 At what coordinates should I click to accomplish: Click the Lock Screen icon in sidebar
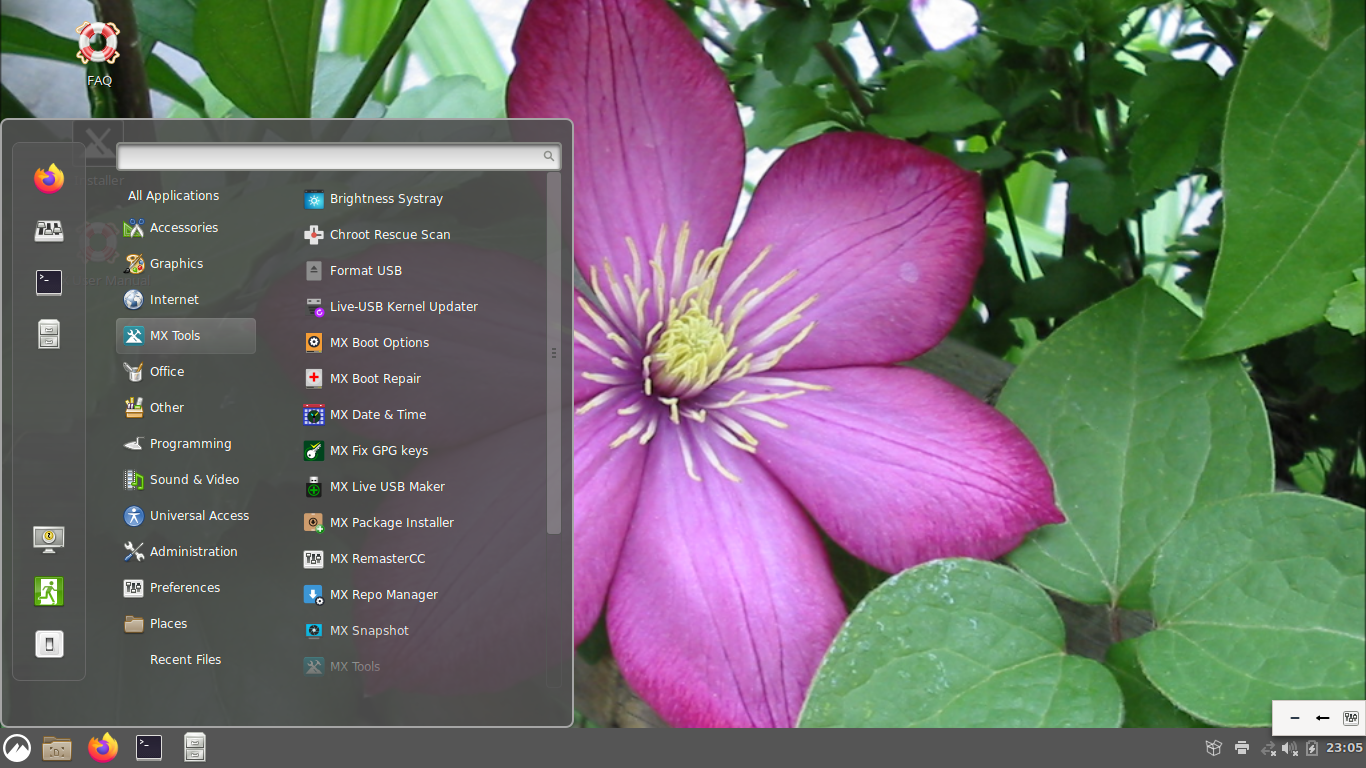pos(48,539)
